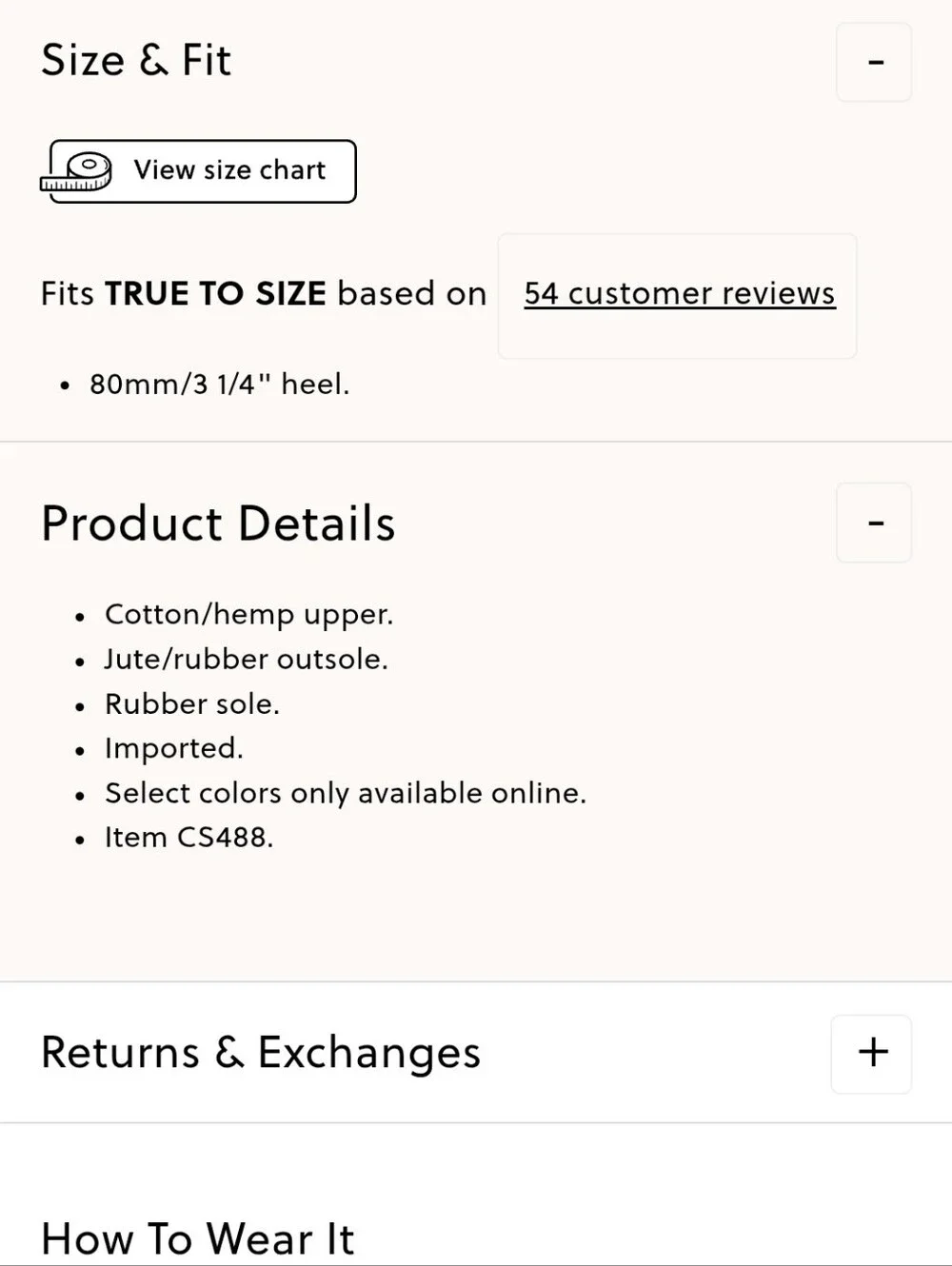Image resolution: width=952 pixels, height=1266 pixels.
Task: Click the bold TRUE TO SIZE text
Action: (x=215, y=294)
